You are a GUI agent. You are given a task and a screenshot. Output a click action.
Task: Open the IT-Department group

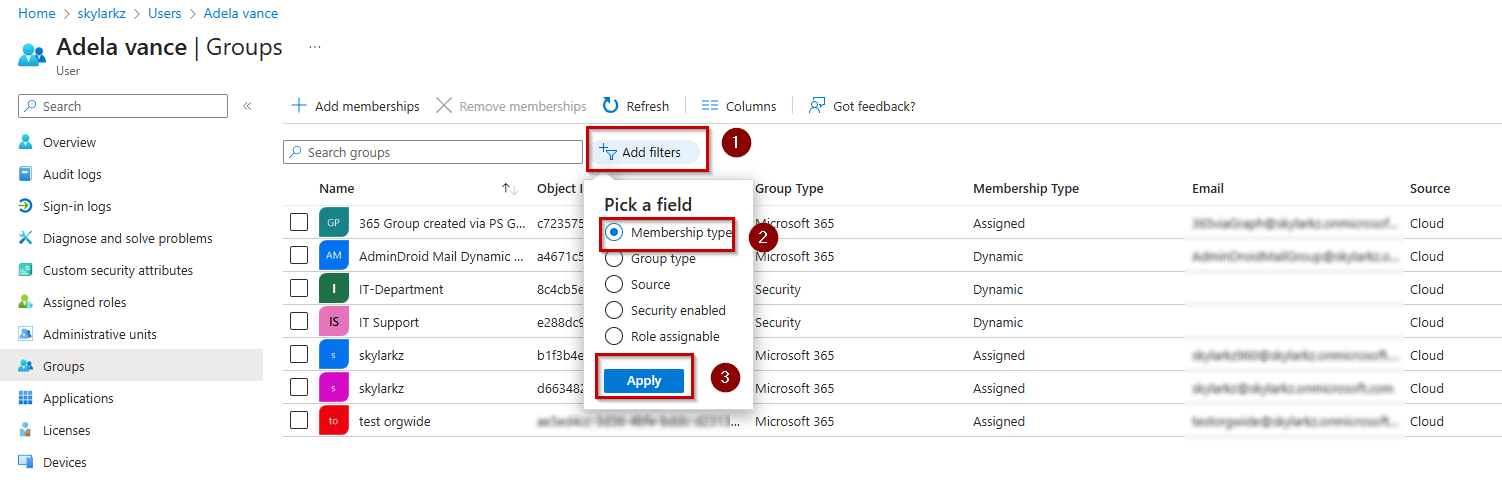tap(401, 289)
